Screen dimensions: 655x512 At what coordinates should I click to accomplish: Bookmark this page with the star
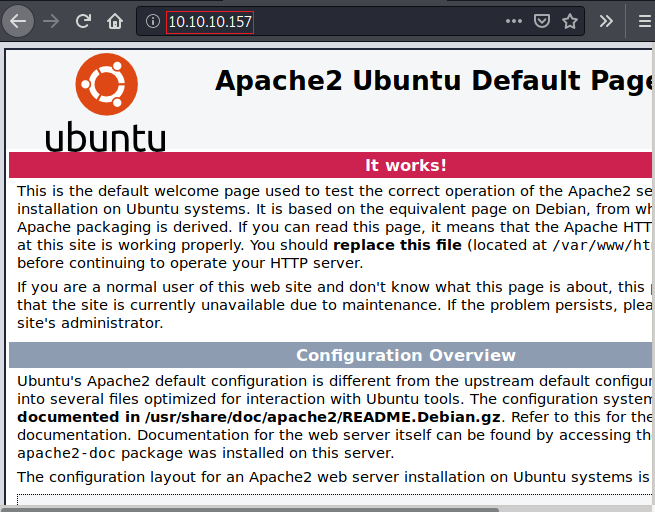coord(570,21)
